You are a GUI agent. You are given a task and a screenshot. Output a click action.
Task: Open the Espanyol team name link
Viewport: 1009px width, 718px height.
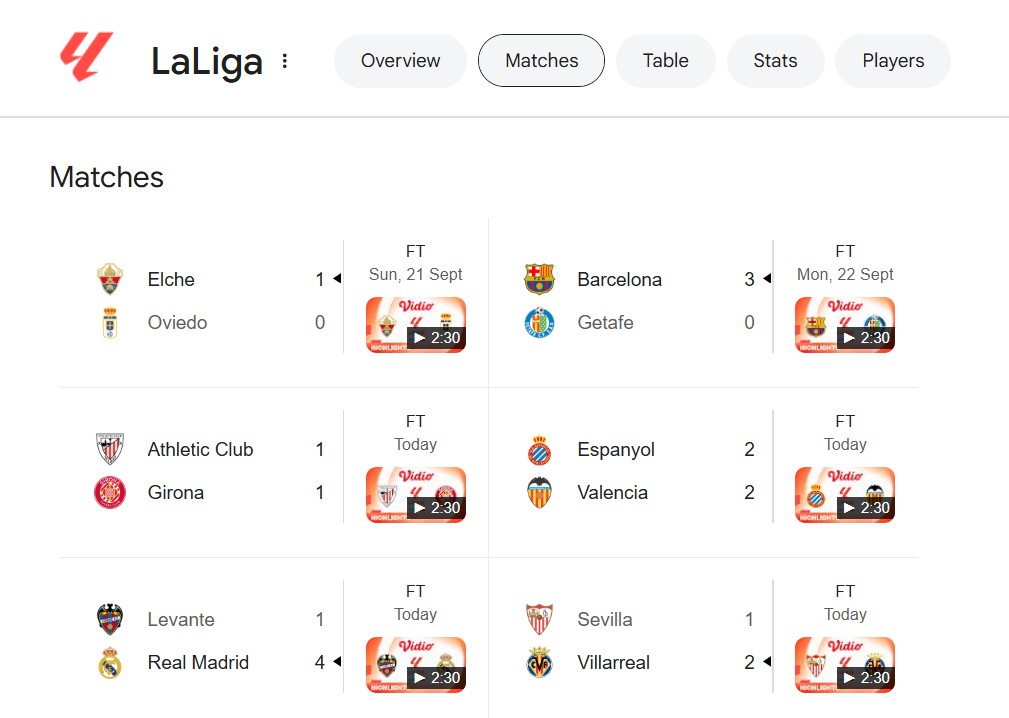616,449
